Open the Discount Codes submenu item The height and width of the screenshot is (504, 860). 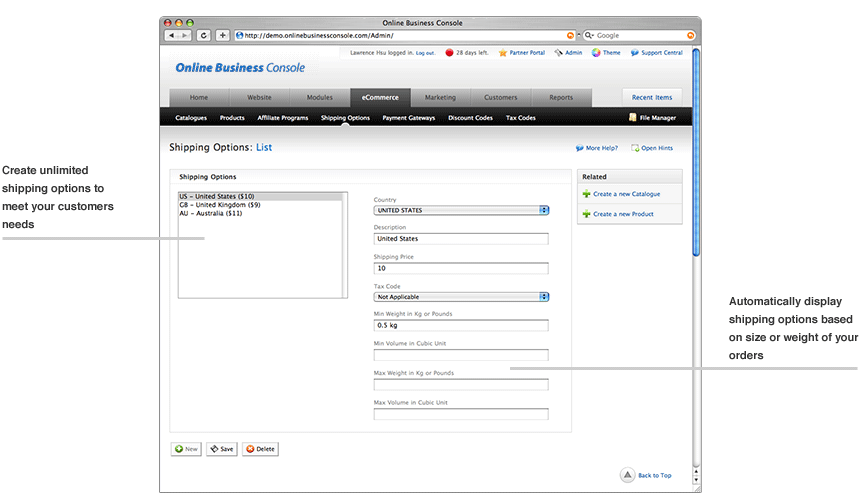(470, 118)
